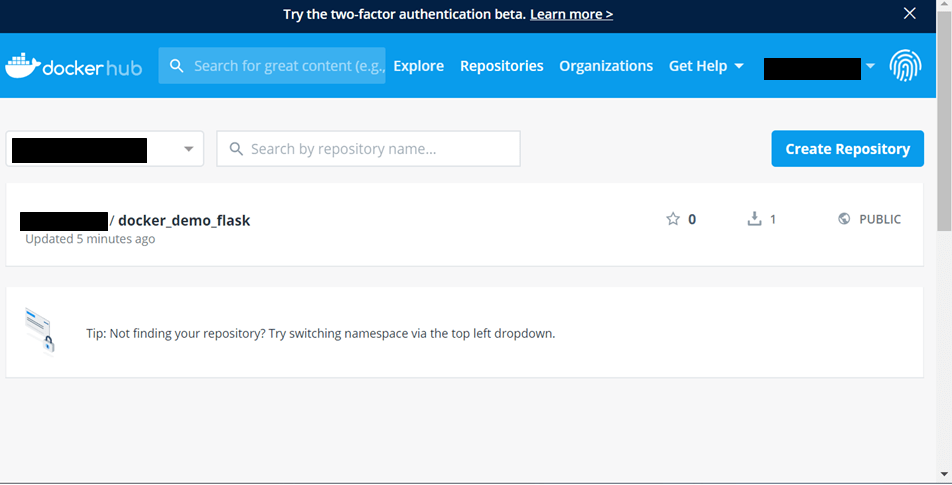The height and width of the screenshot is (485, 952).
Task: Focus the Search by repository name field
Action: click(369, 149)
